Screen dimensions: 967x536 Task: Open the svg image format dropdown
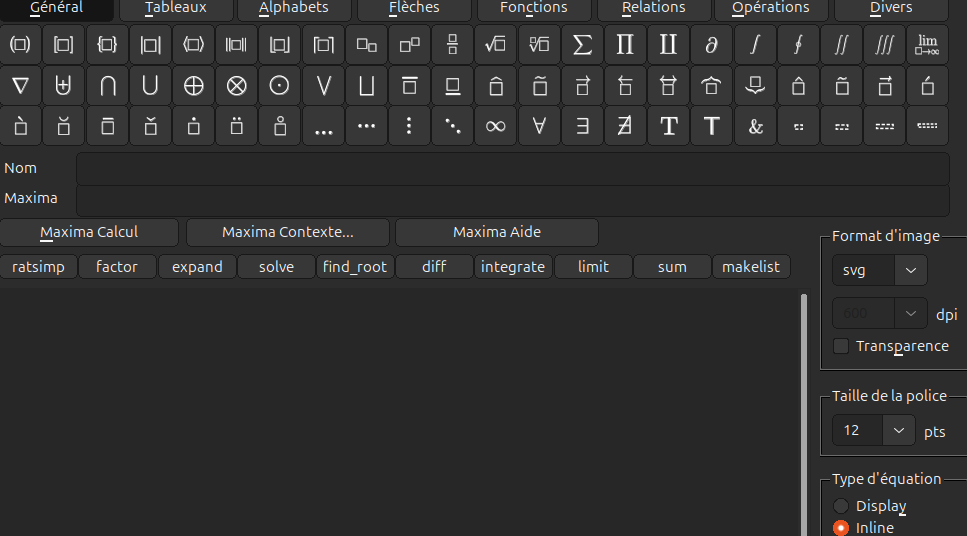coord(879,271)
